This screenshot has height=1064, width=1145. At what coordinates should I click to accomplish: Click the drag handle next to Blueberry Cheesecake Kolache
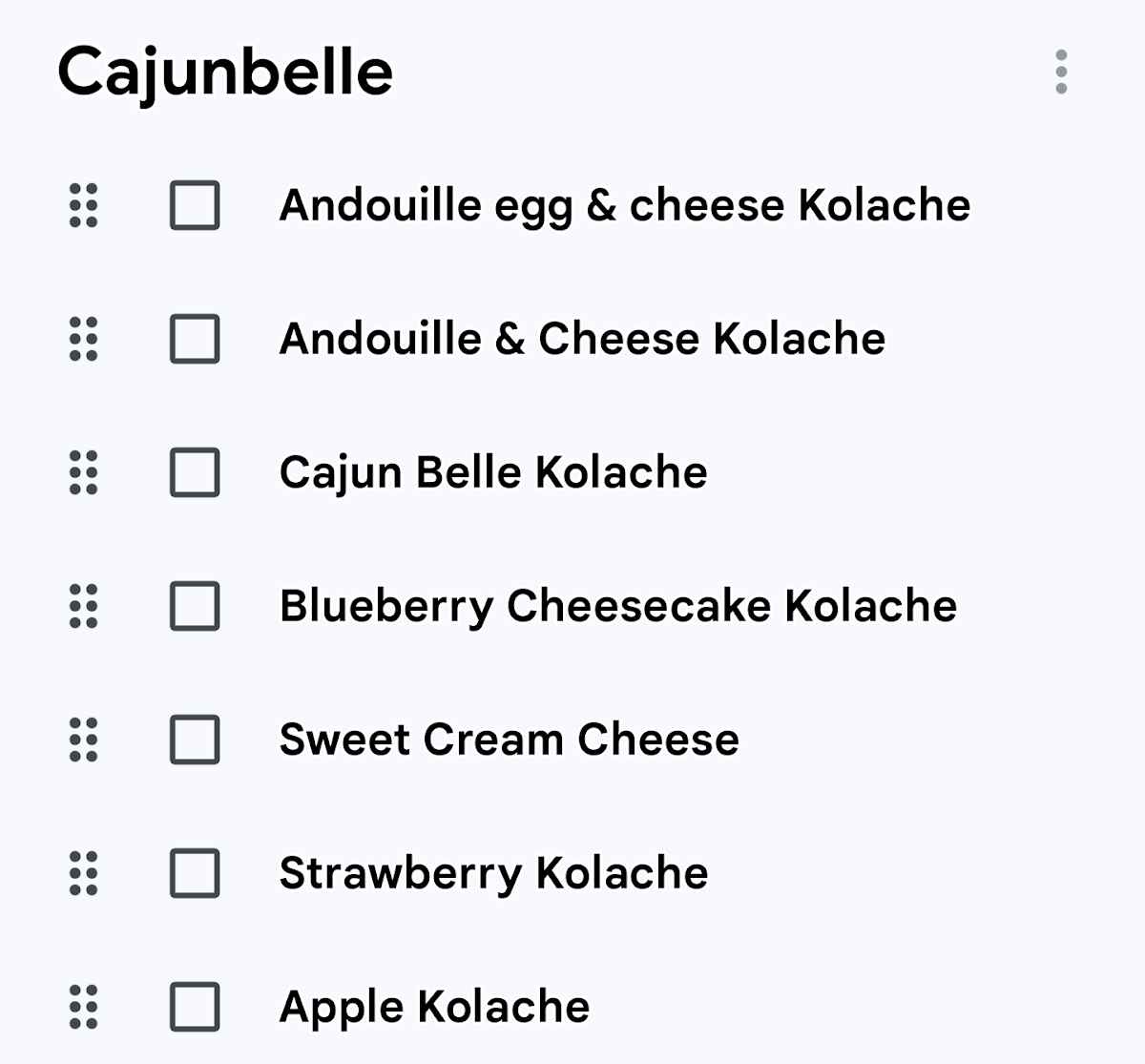(84, 606)
